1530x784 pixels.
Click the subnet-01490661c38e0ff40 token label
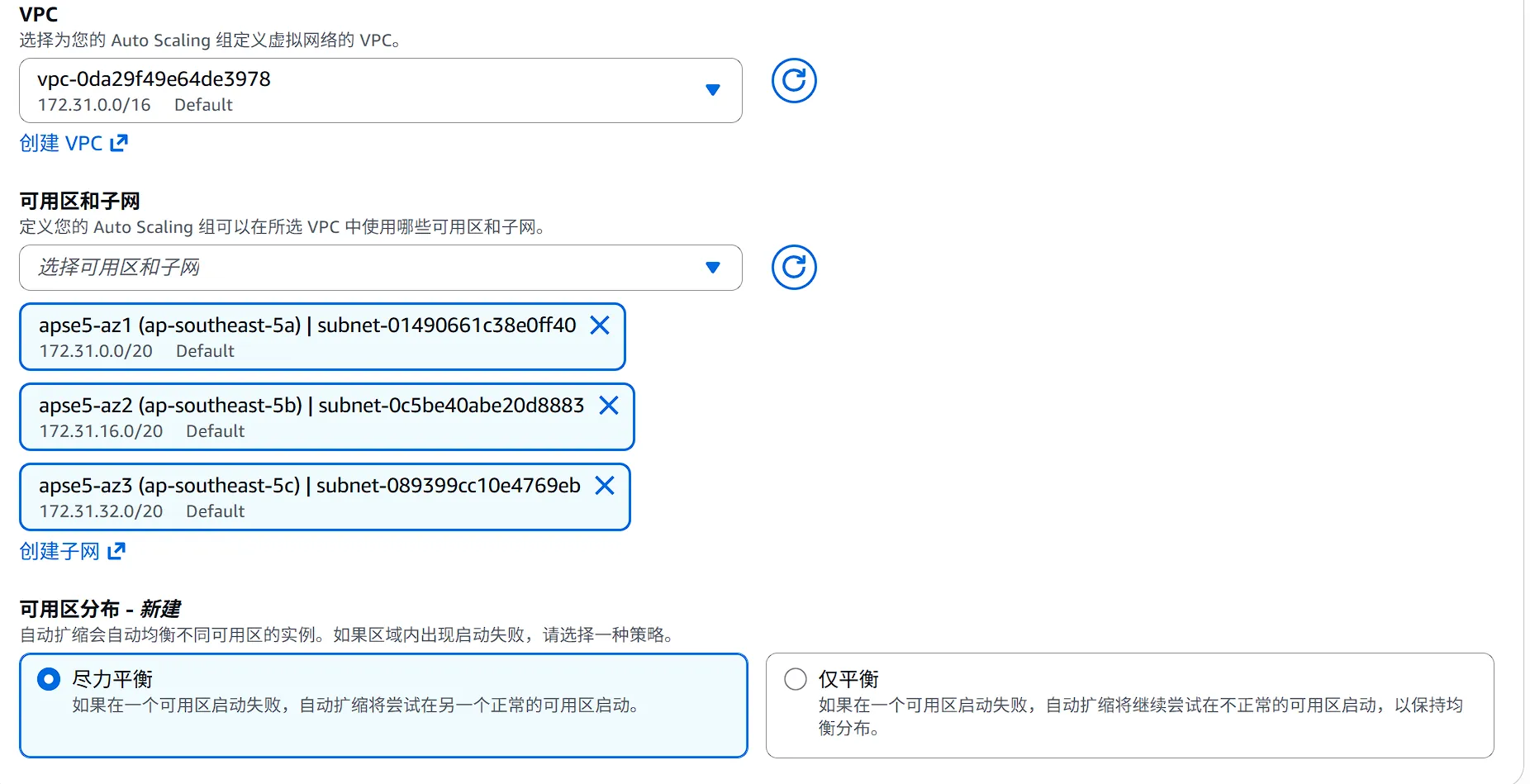tap(306, 325)
